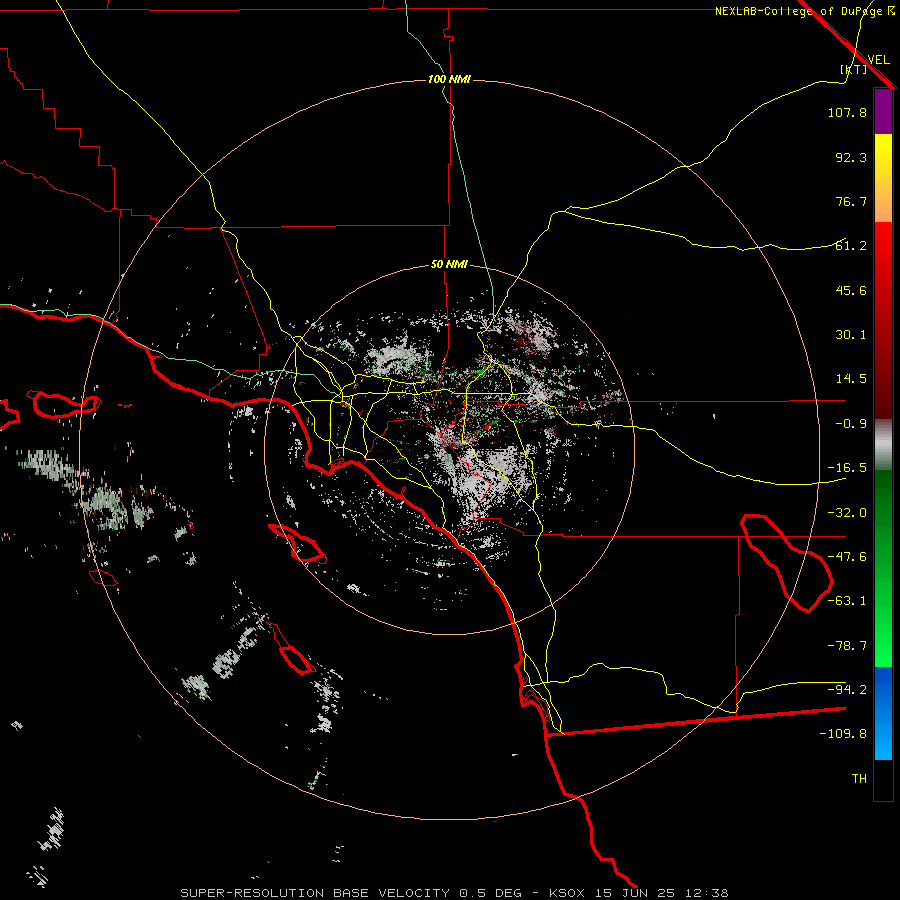Click the VEL legend title
This screenshot has height=900, width=900.
pos(878,59)
